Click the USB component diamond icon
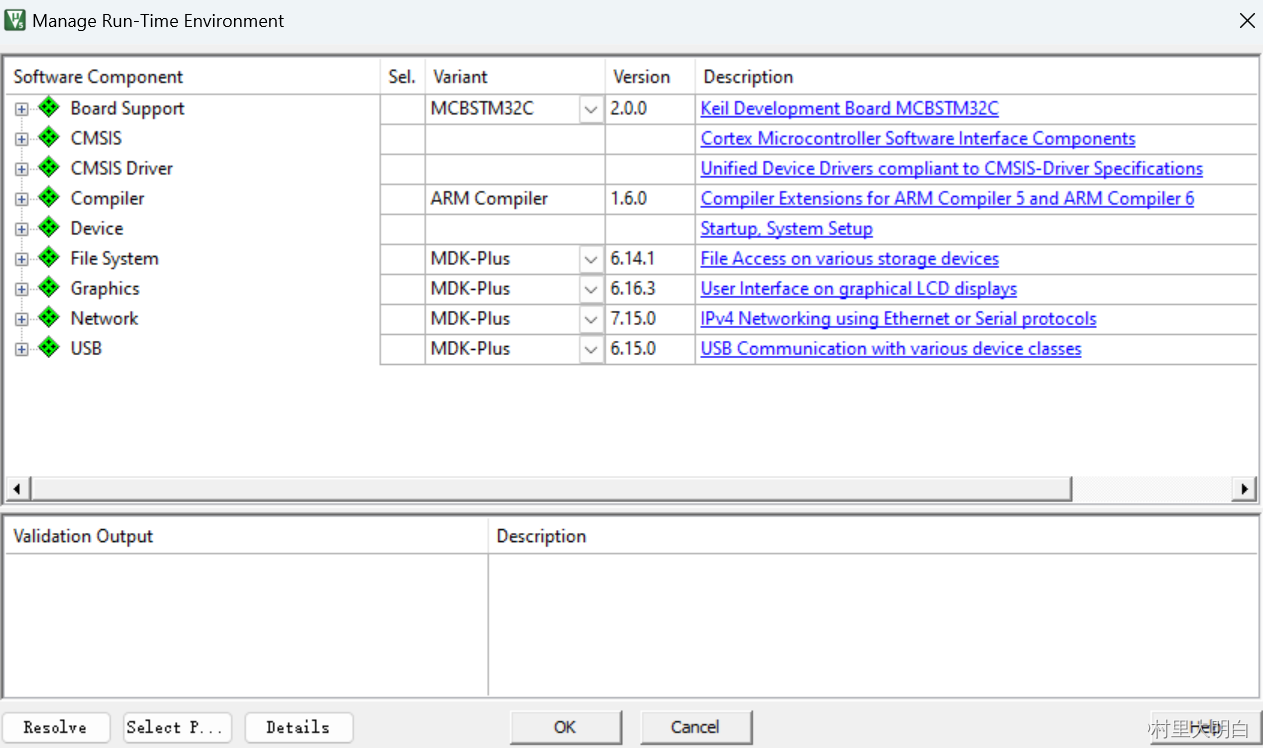1263x748 pixels. point(49,348)
